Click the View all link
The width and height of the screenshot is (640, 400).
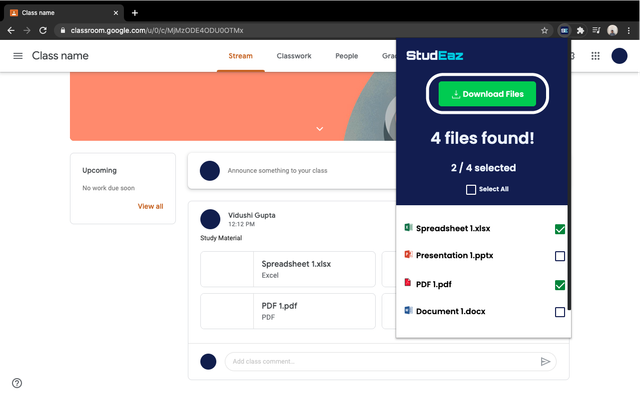pos(150,207)
